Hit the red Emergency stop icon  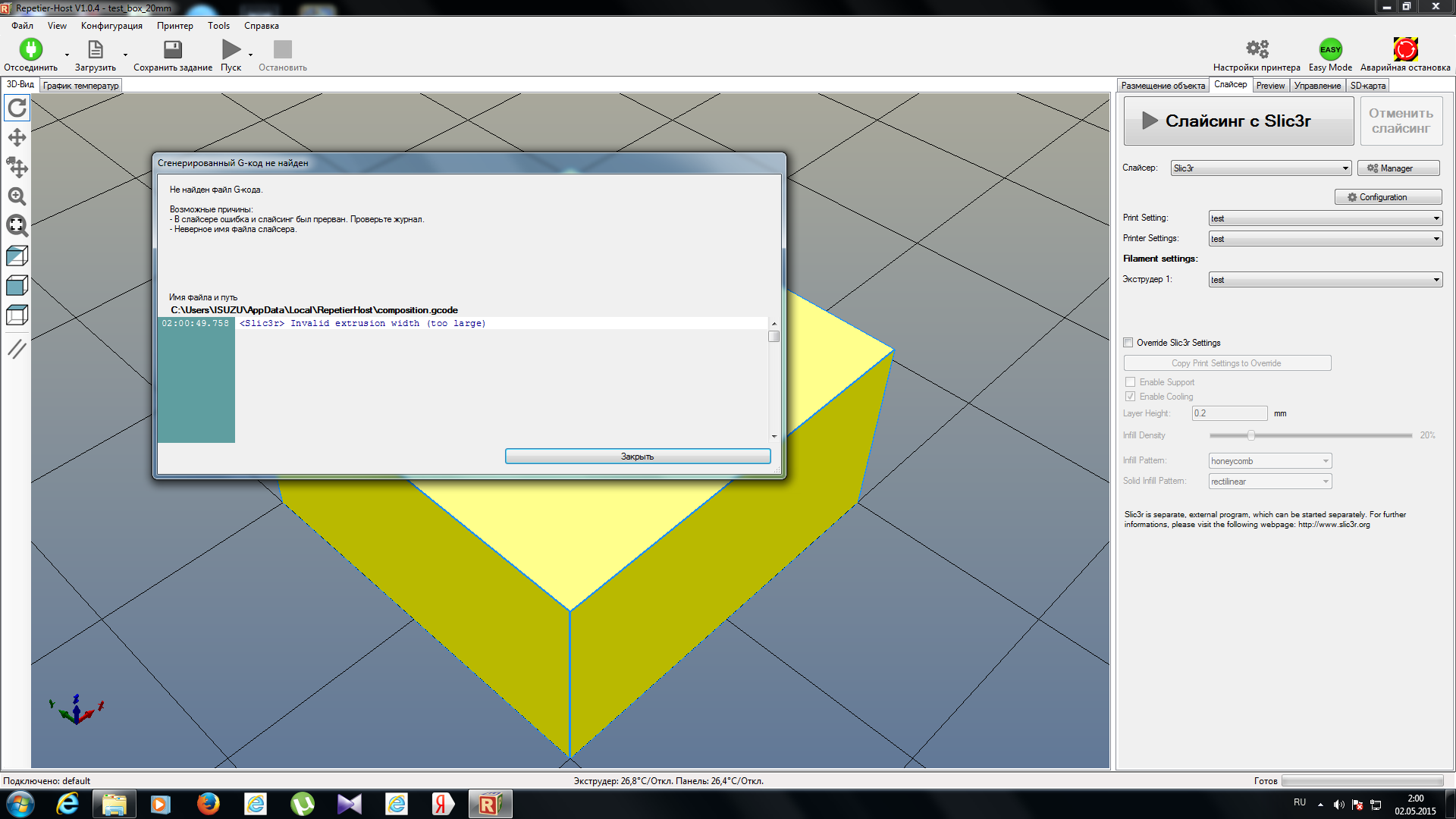(1405, 49)
